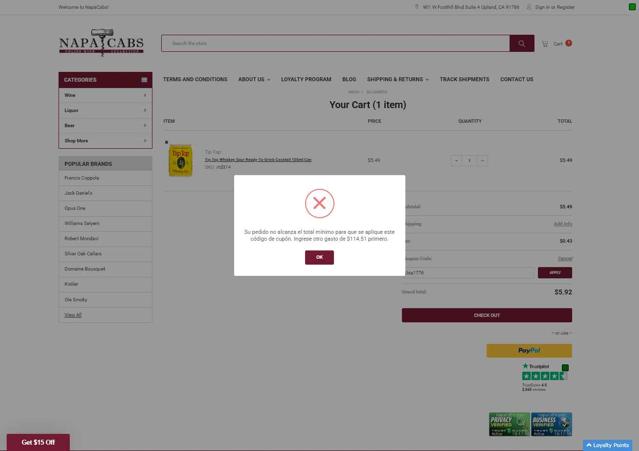639x451 pixels.
Task: Remove the Tip Top item with the small square icon
Action: pyautogui.click(x=166, y=142)
